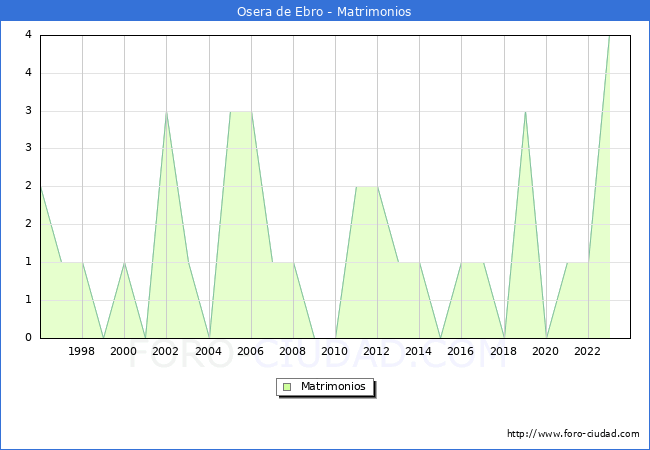Open the foro-ciudad.com URL link
The width and height of the screenshot is (650, 450).
[x=573, y=434]
